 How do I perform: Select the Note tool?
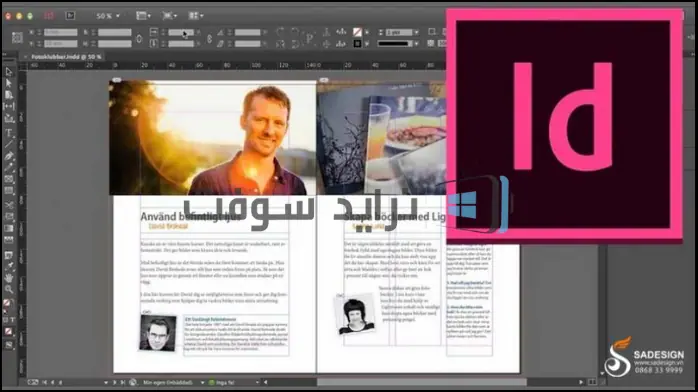[8, 255]
